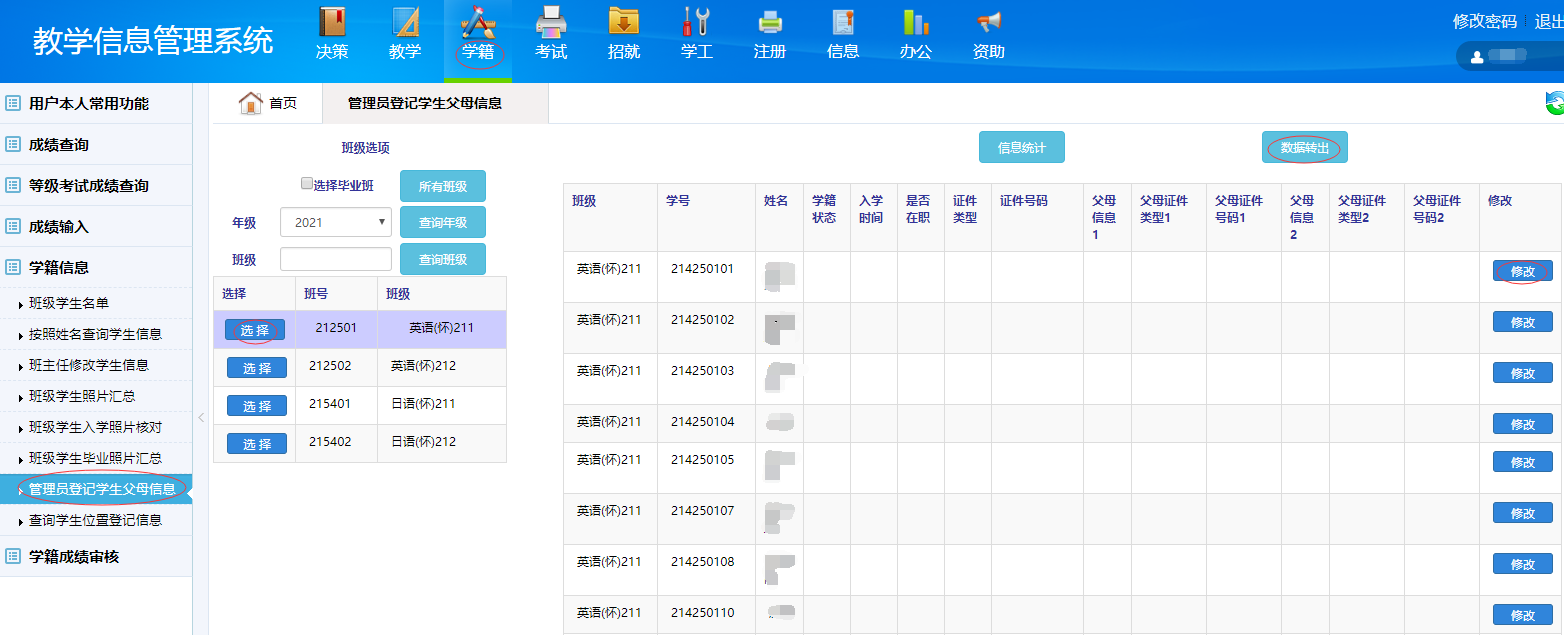
Task: Expand the 用户本人常用功能 section
Action: [x=96, y=103]
